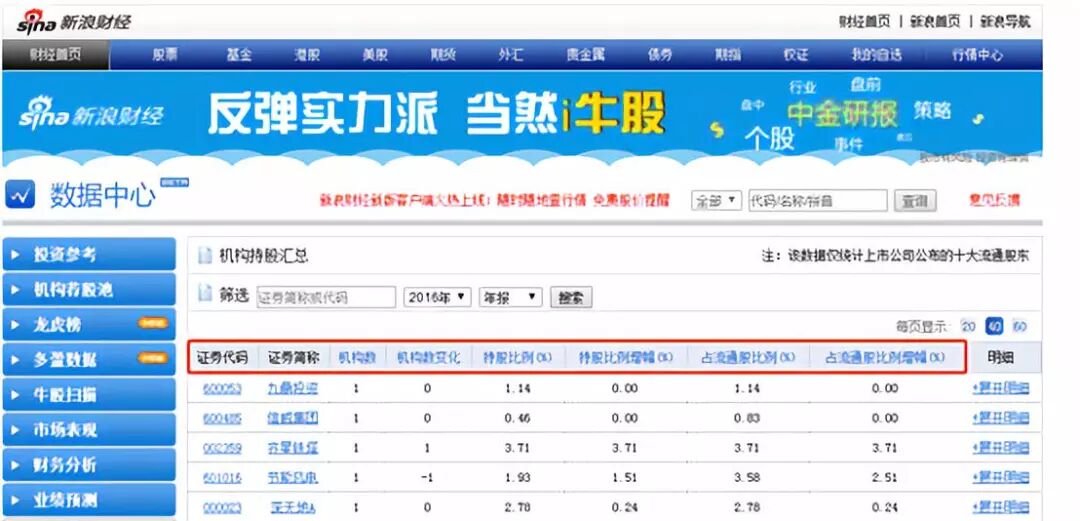Screen dimensions: 1080x521
Task: Go to the 股票 section
Action: (x=165, y=54)
